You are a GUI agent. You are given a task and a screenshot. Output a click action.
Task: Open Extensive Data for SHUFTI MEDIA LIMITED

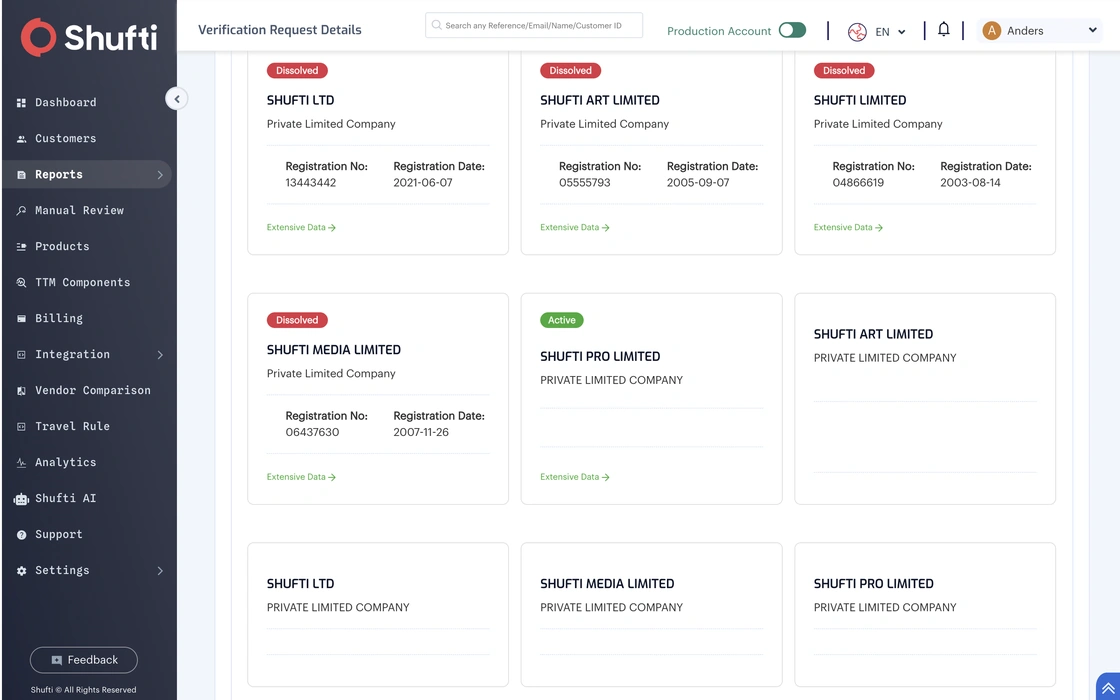301,476
